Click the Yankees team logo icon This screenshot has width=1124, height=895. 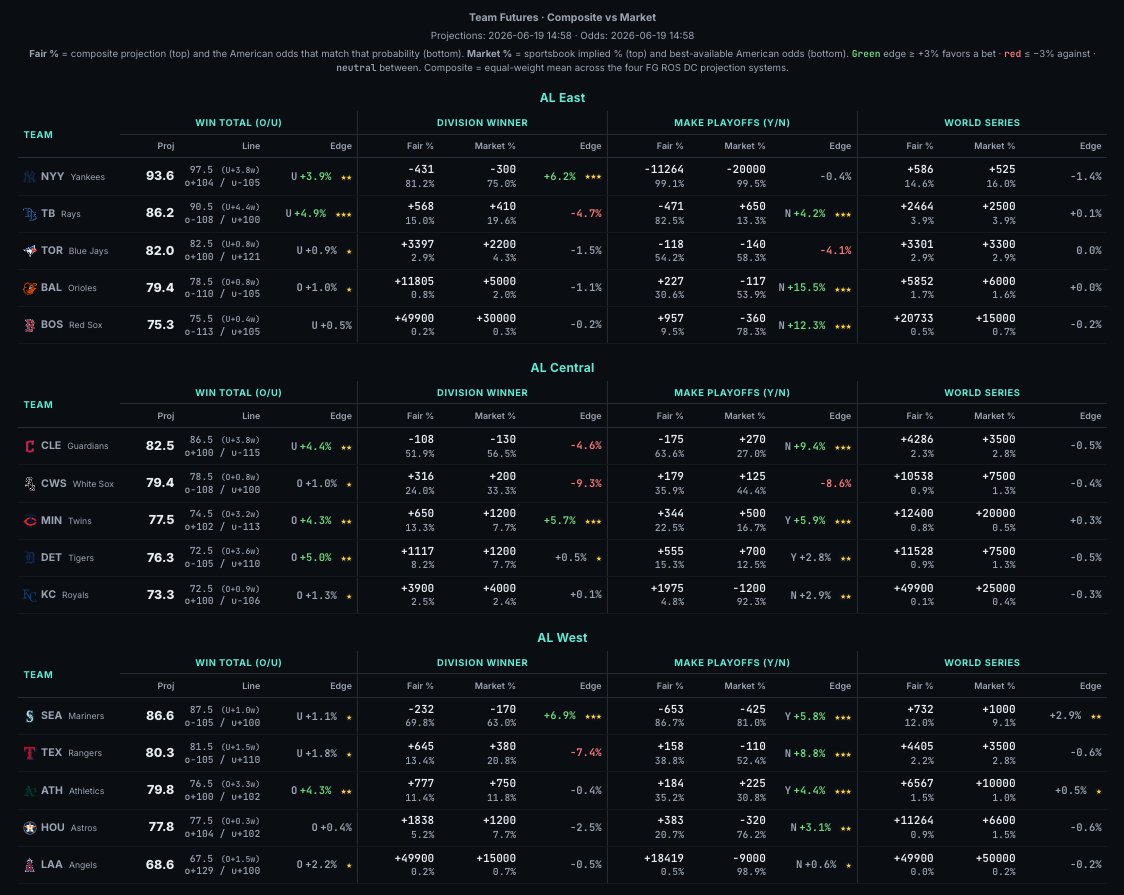29,176
